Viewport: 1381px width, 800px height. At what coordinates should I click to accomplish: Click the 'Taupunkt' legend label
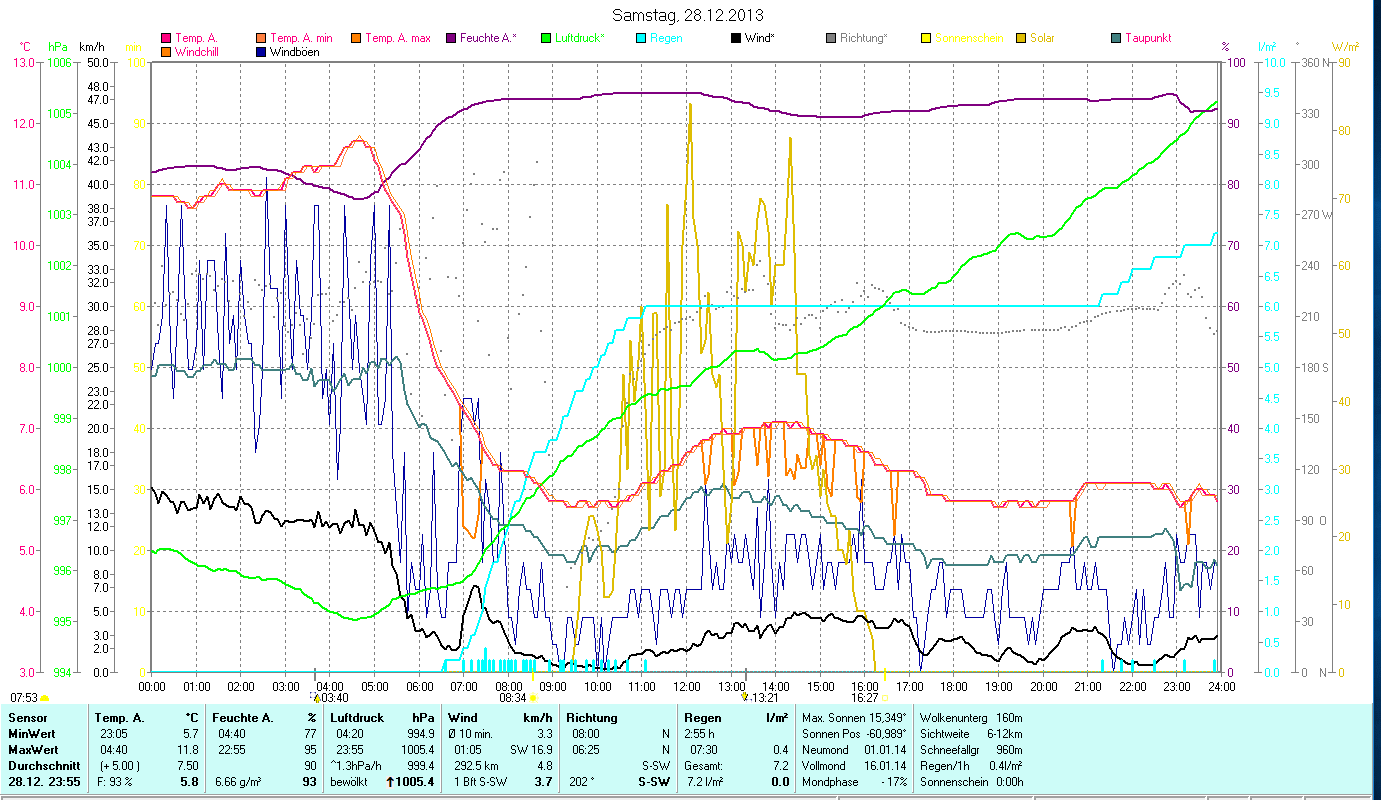[1148, 39]
